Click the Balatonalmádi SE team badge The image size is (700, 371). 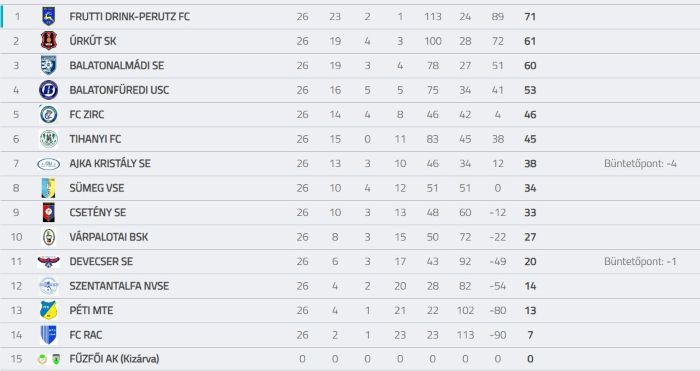click(48, 65)
